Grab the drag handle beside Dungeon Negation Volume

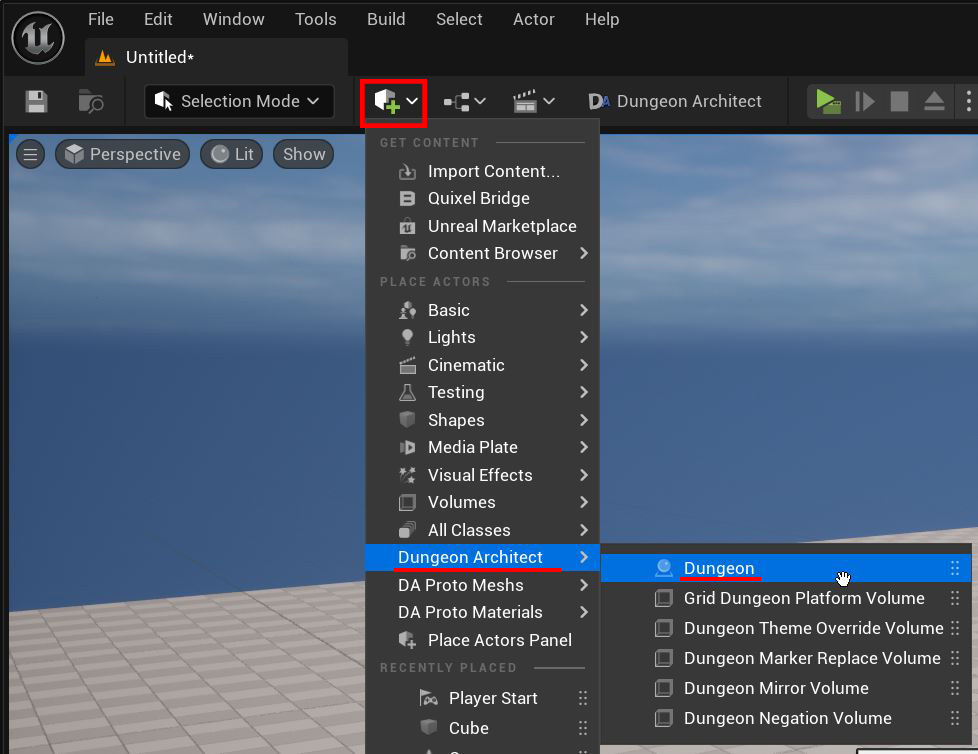pos(955,718)
